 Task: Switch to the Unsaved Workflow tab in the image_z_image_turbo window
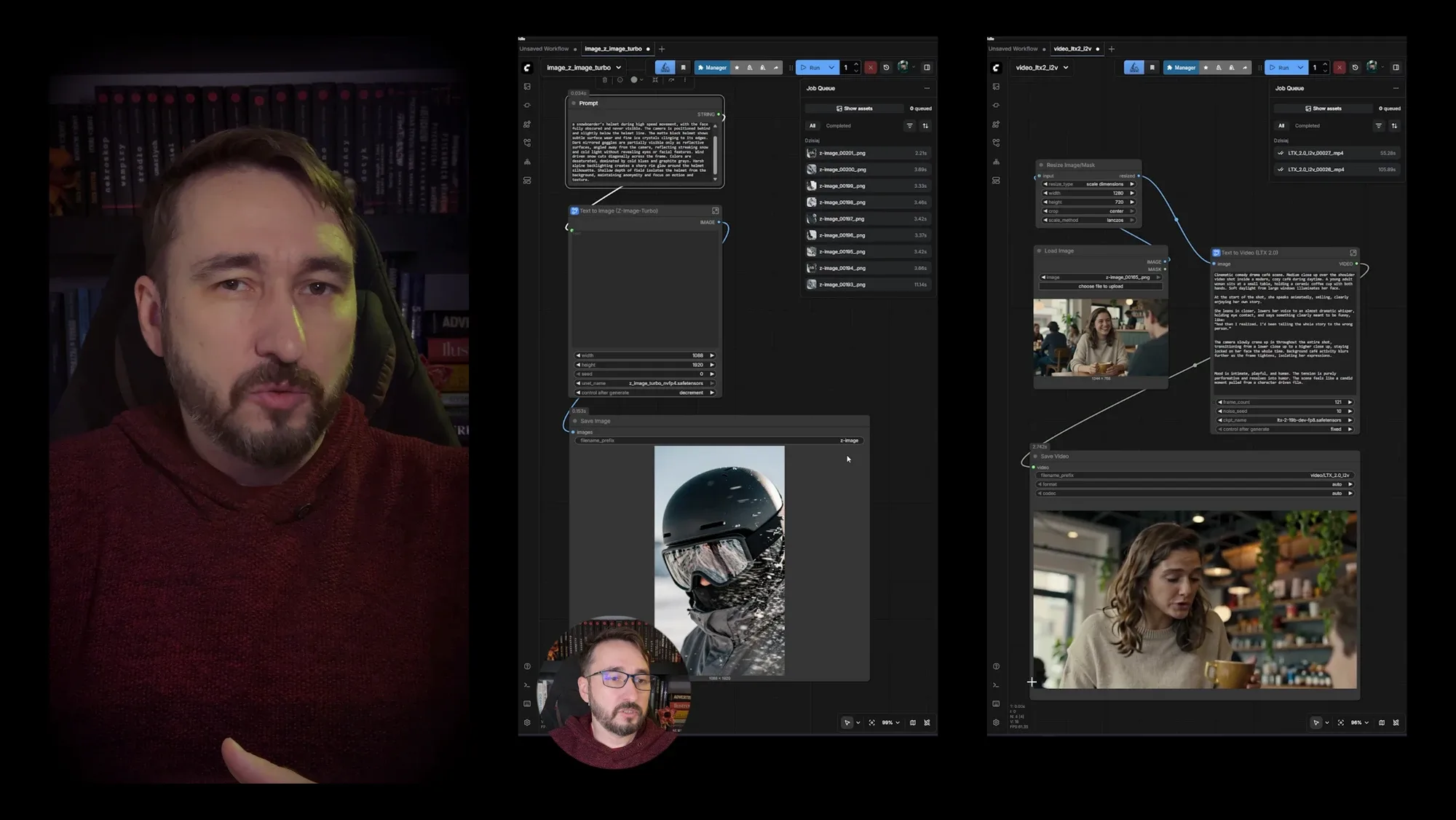[x=544, y=49]
